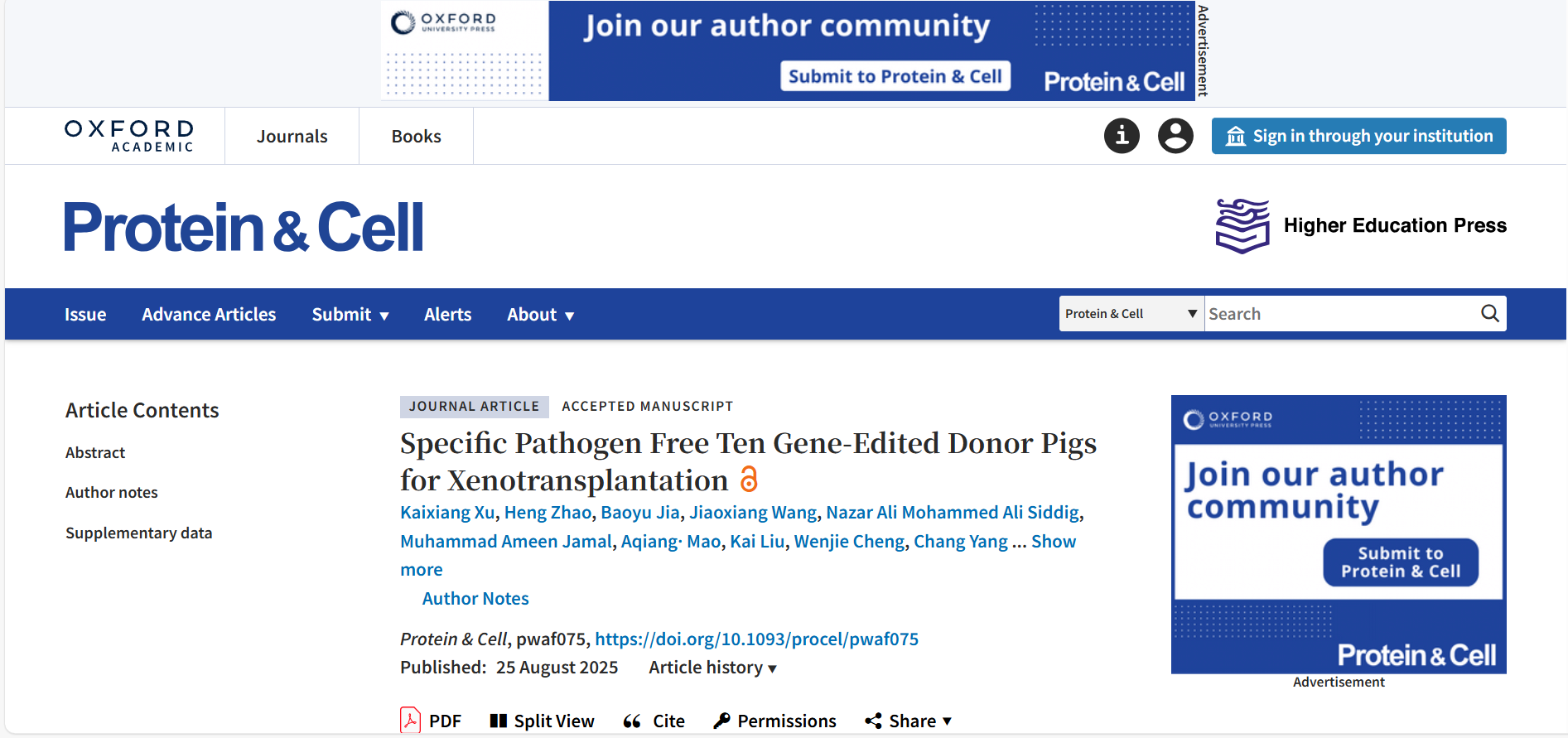
Task: Open the article DOI link
Action: click(x=756, y=639)
